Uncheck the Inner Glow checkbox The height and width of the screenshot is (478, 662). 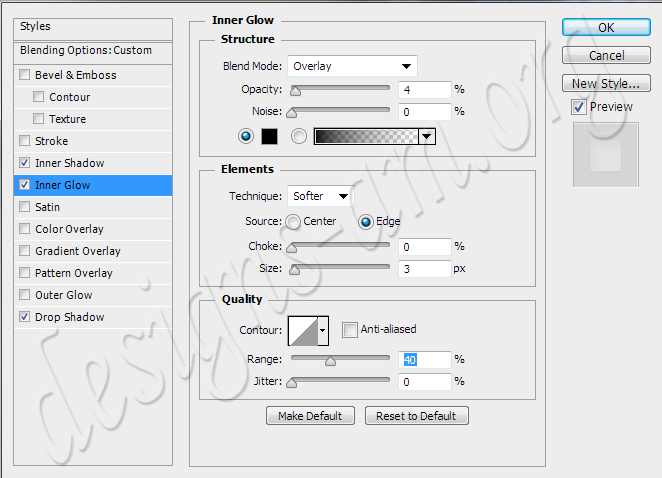tap(25, 185)
